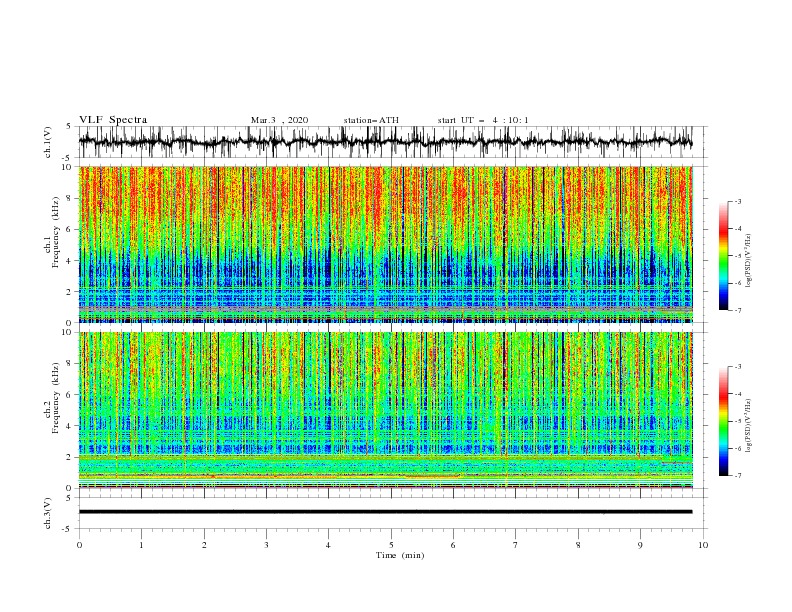
Task: Click the "6" kHz tick of ch.2 spectrogram
Action: pyautogui.click(x=69, y=395)
